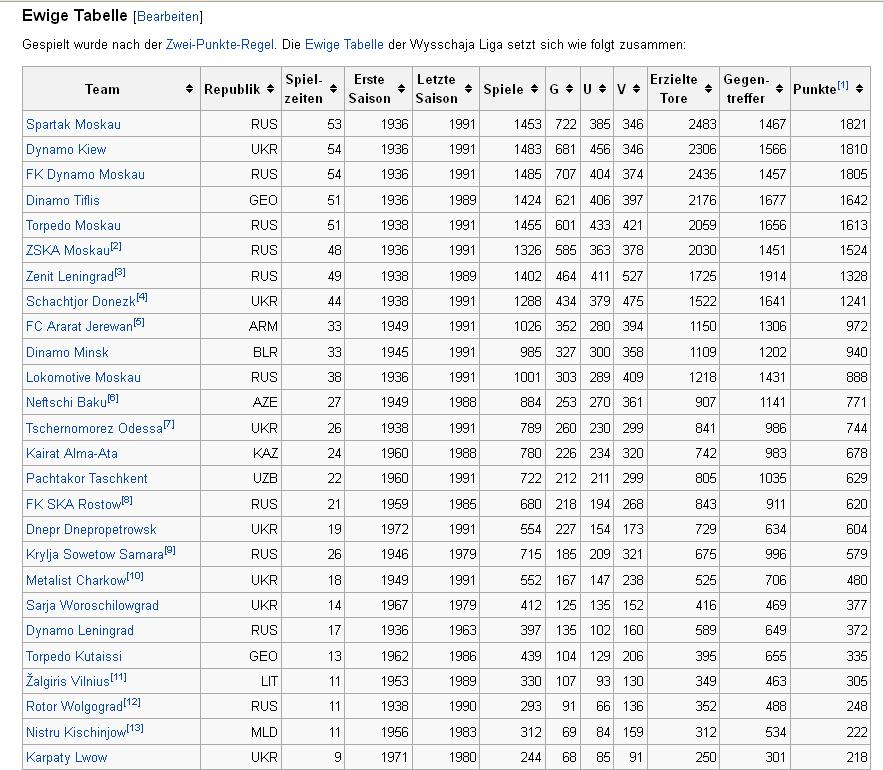This screenshot has width=883, height=770.
Task: Sort by Erzielte Tore sort icon
Action: 708,89
